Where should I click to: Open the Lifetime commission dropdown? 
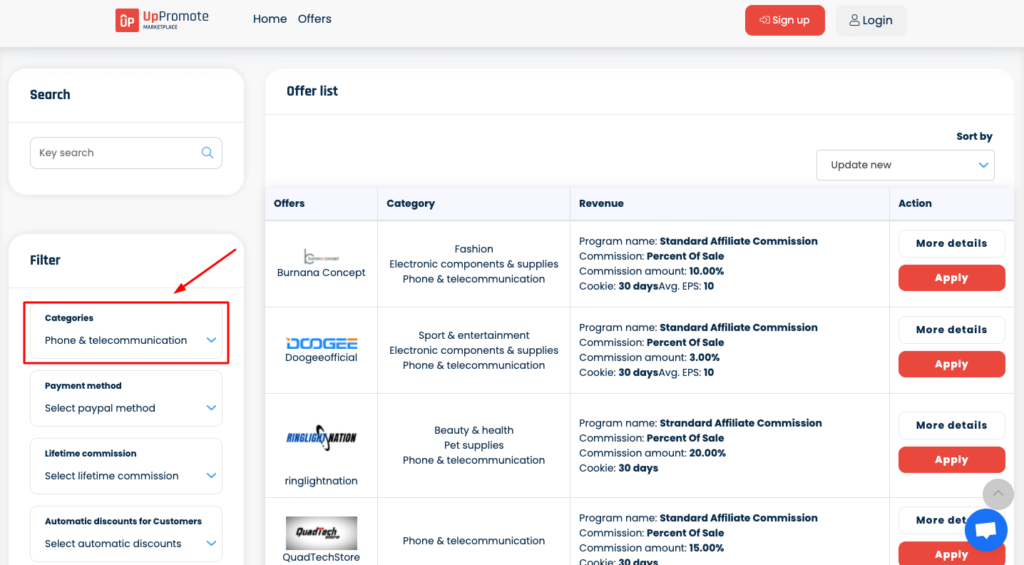[x=126, y=466]
